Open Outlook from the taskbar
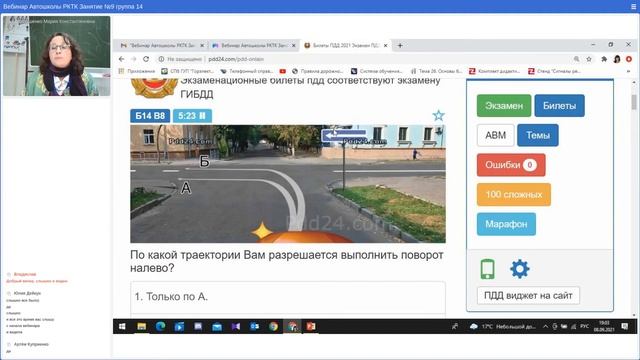This screenshot has height=360, width=640. [x=254, y=327]
